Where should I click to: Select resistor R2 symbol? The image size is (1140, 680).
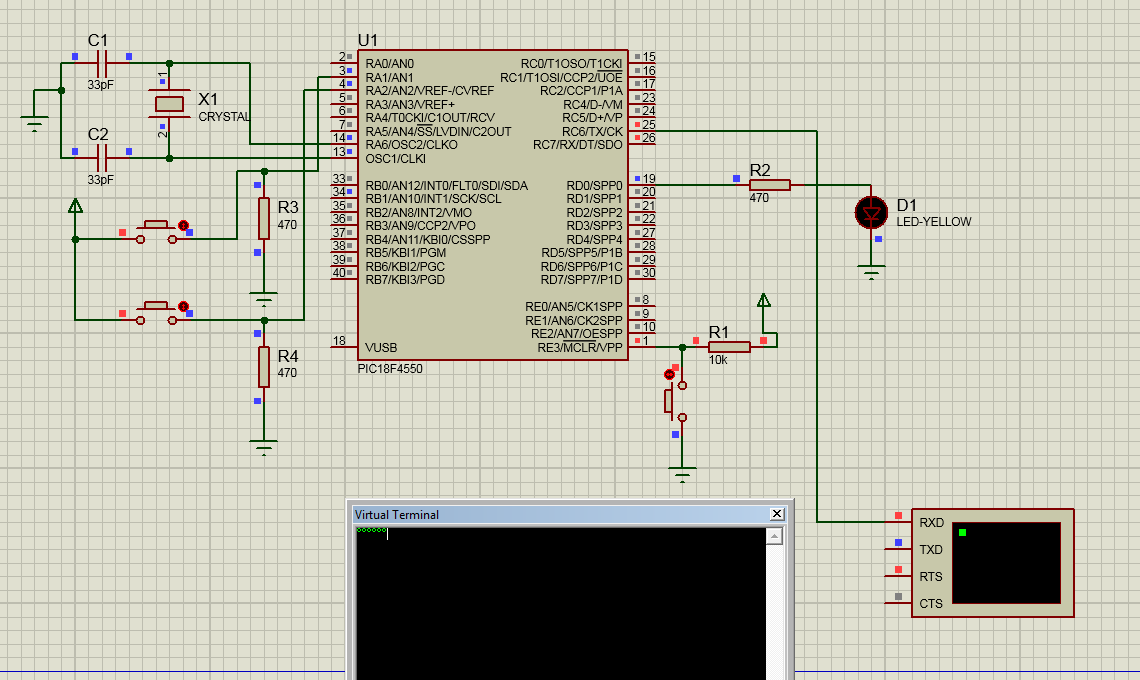click(x=770, y=185)
